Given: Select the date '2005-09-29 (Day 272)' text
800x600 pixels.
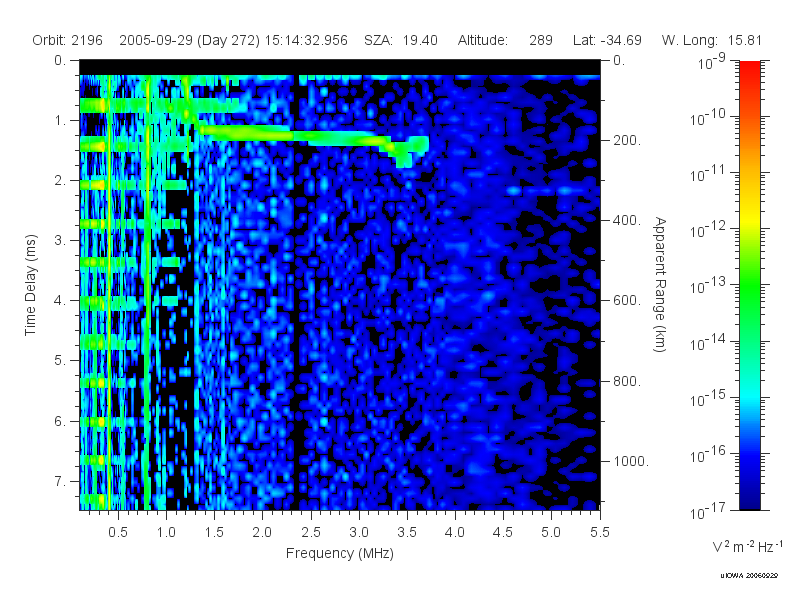Looking at the screenshot, I should [x=190, y=40].
